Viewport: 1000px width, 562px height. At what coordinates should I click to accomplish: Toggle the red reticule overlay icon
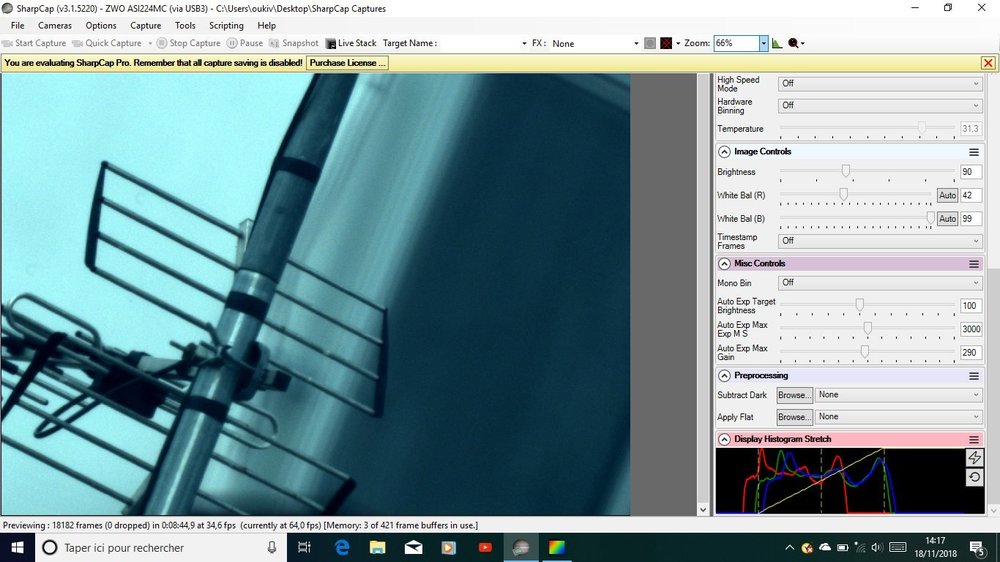tap(666, 43)
